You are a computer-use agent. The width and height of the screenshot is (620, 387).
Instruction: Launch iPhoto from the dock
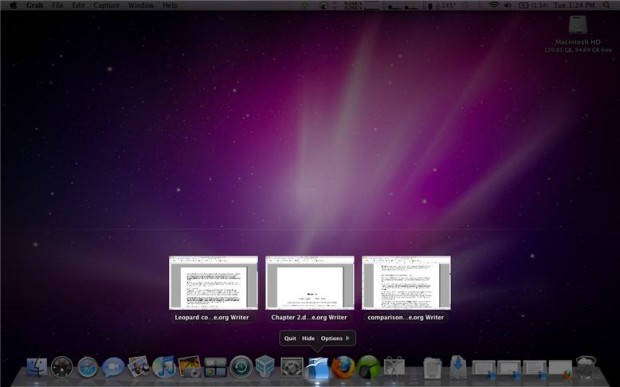(190, 367)
